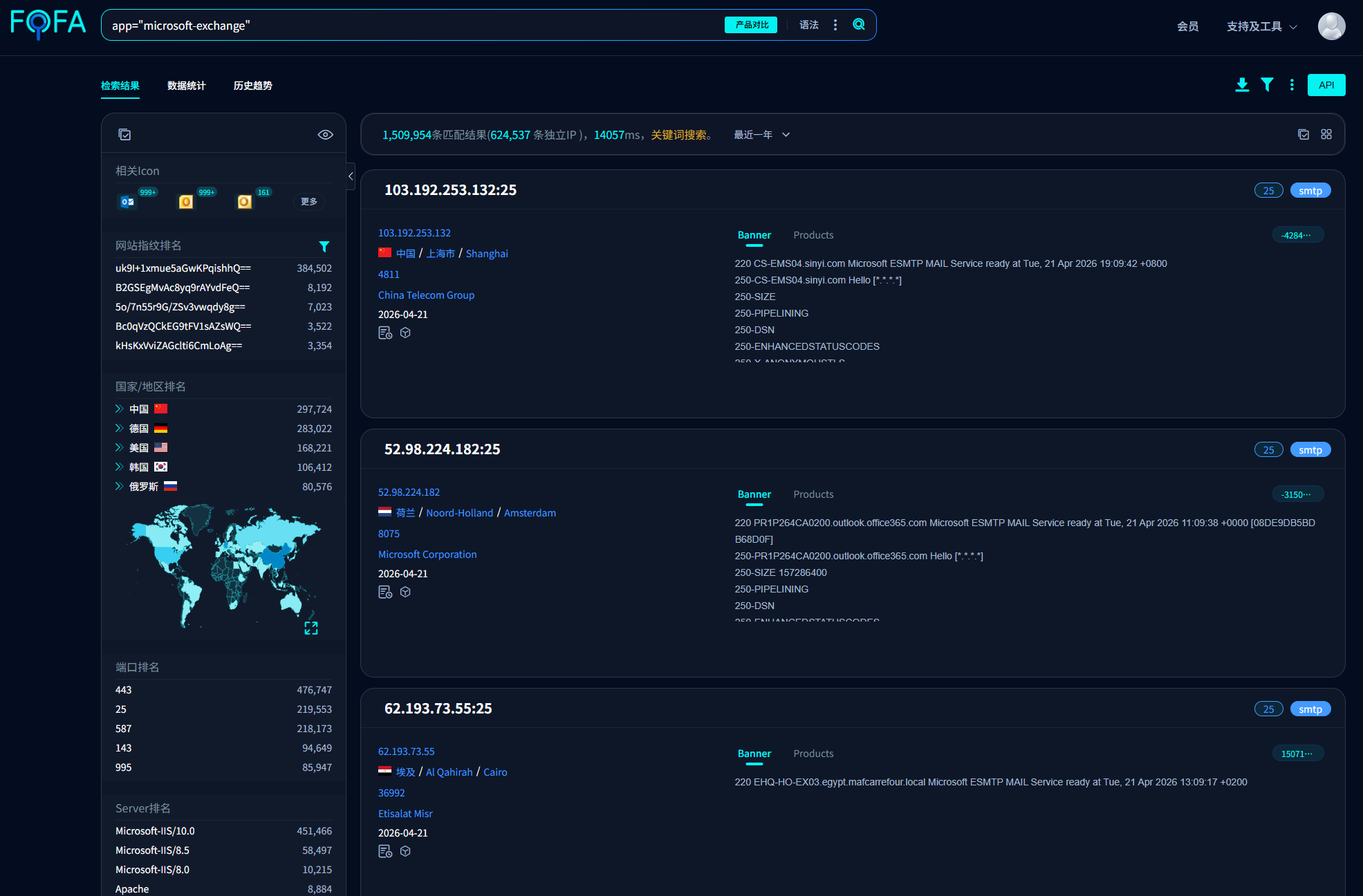The width and height of the screenshot is (1363, 896).
Task: Switch to the 数据统计 tab
Action: (187, 86)
